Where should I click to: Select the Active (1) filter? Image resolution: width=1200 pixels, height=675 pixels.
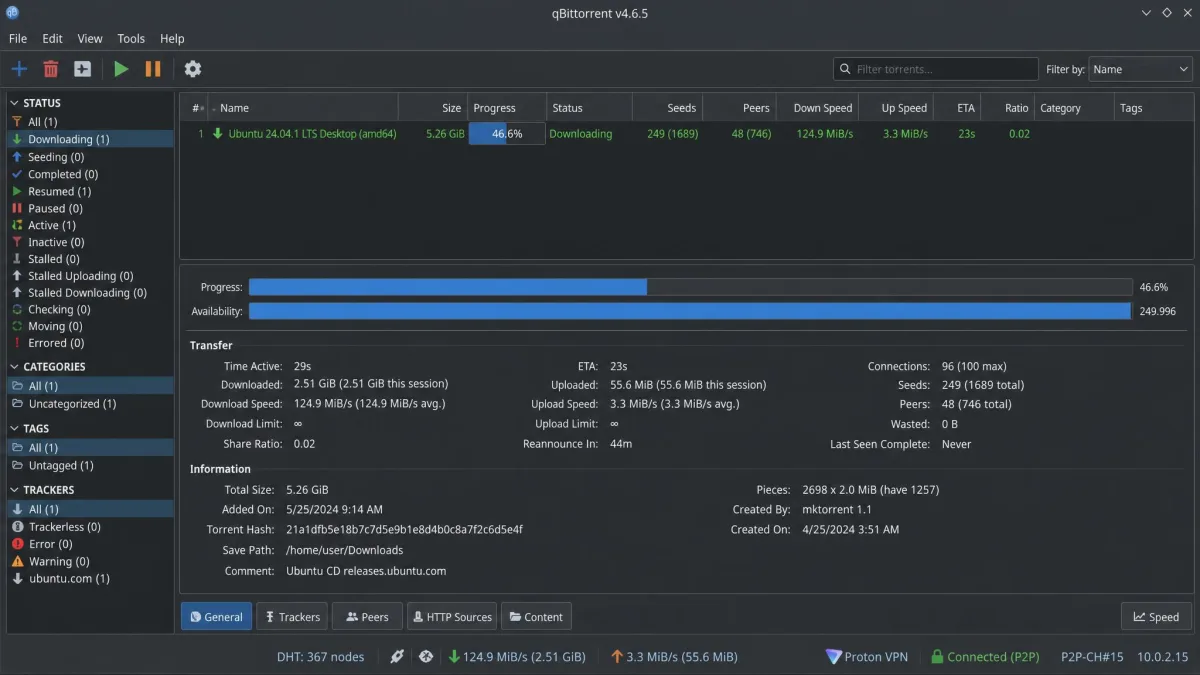(90, 225)
